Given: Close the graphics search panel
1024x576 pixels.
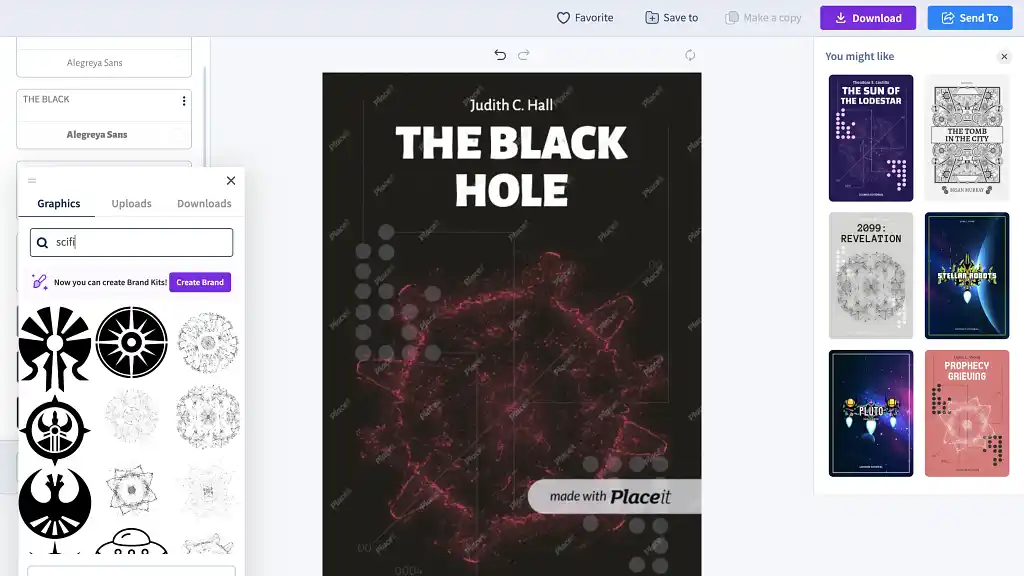Looking at the screenshot, I should (231, 181).
